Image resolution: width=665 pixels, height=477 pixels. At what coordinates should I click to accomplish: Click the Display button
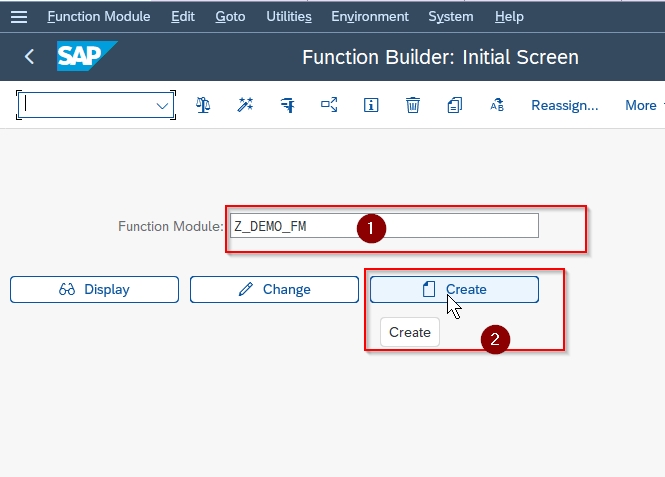point(94,290)
